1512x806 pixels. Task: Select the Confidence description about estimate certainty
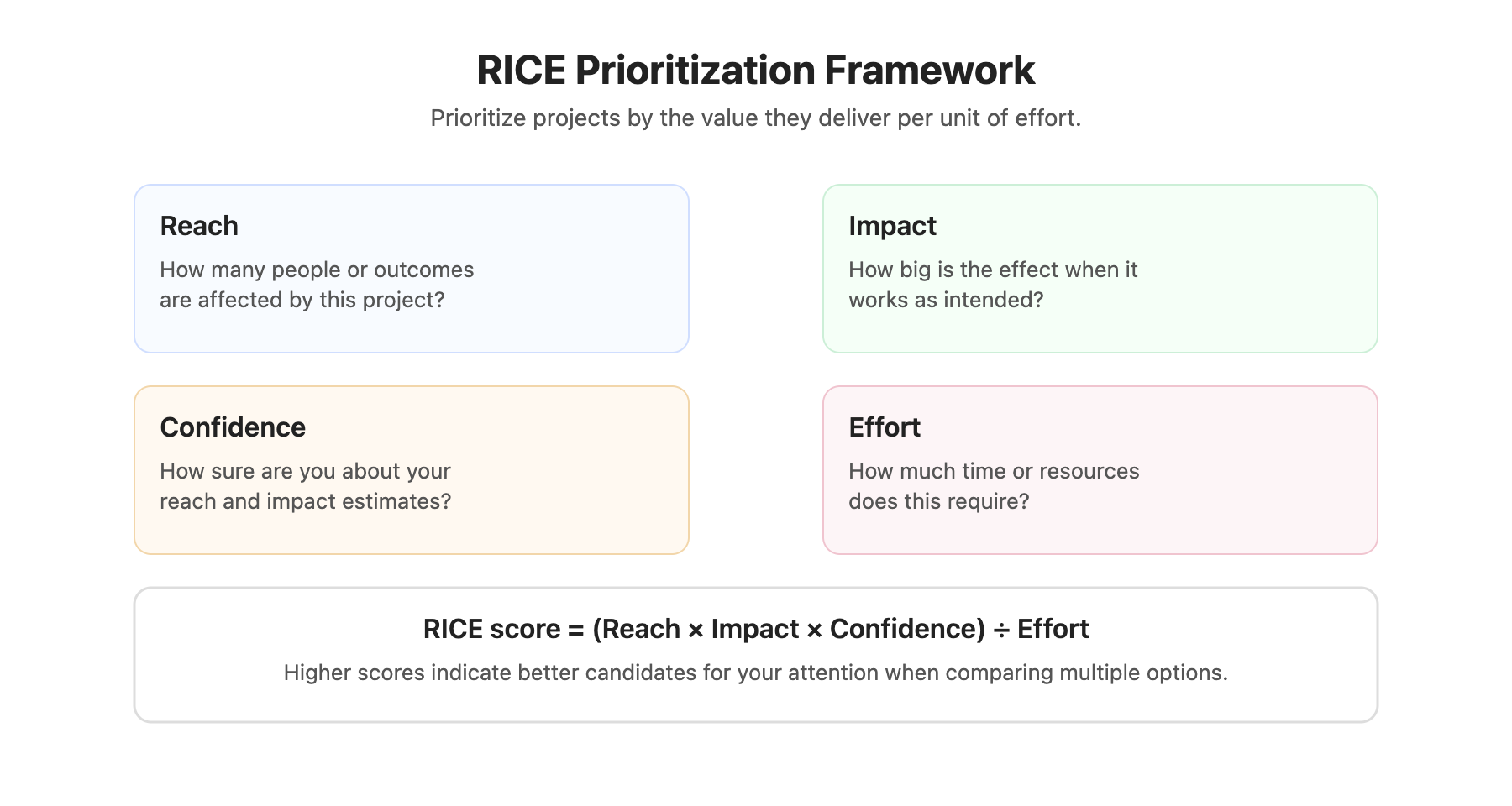306,486
